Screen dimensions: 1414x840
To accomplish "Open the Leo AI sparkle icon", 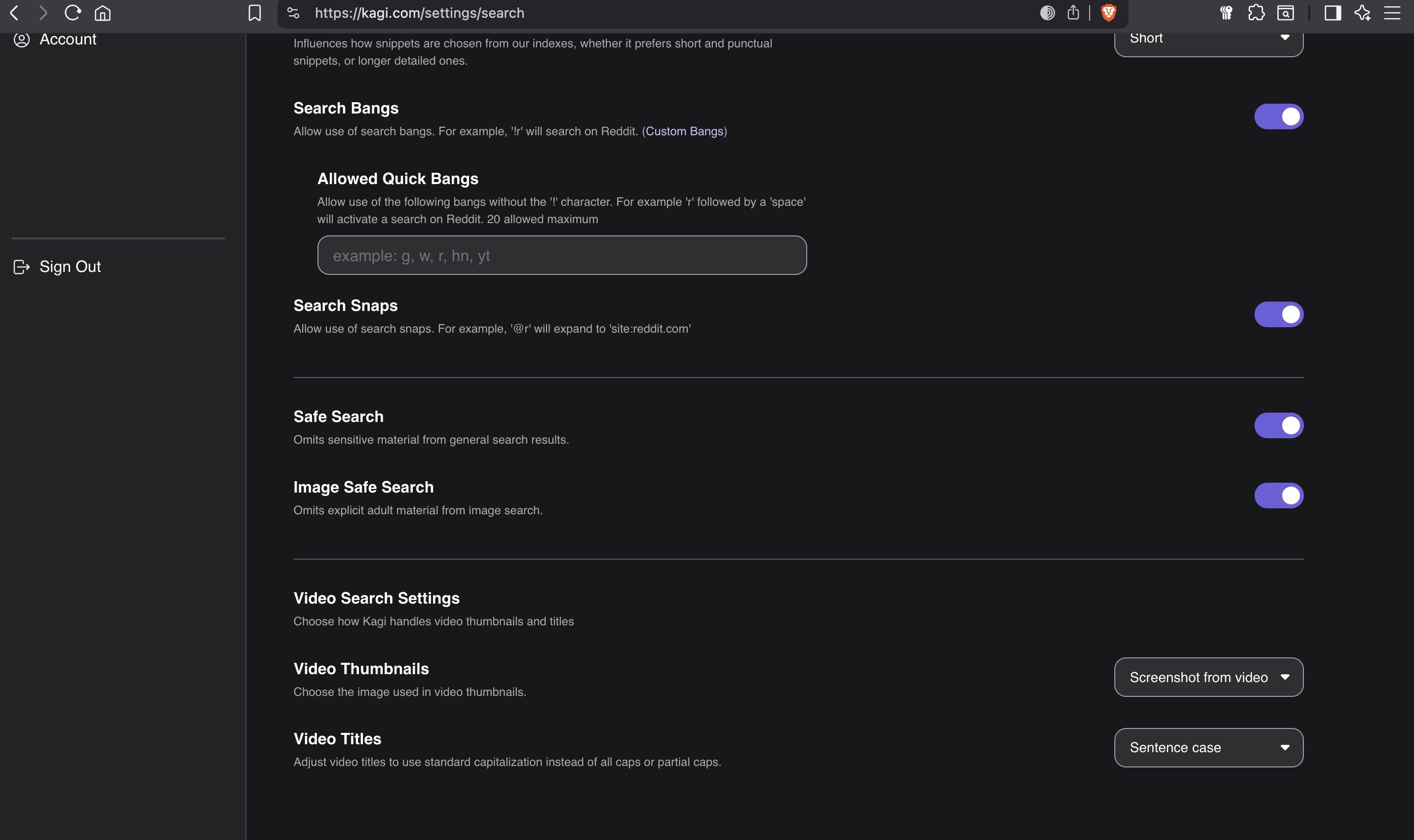I will coord(1363,13).
